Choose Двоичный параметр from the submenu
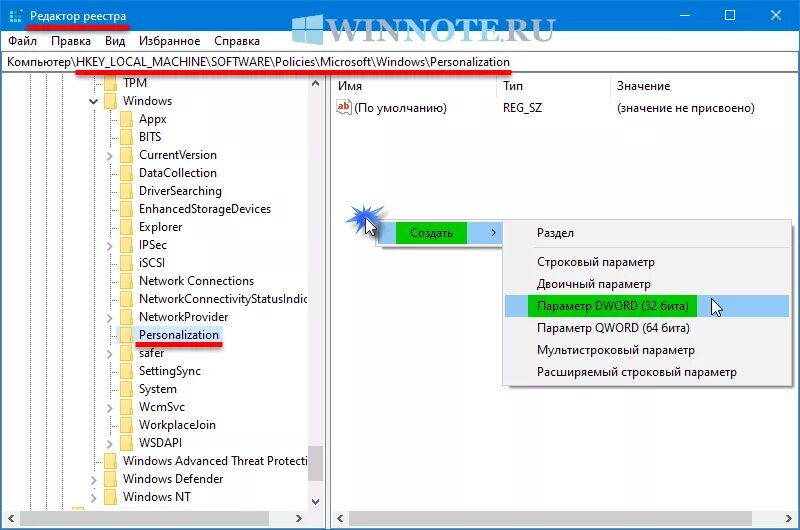Screen dimensions: 800x530 (646, 284)
